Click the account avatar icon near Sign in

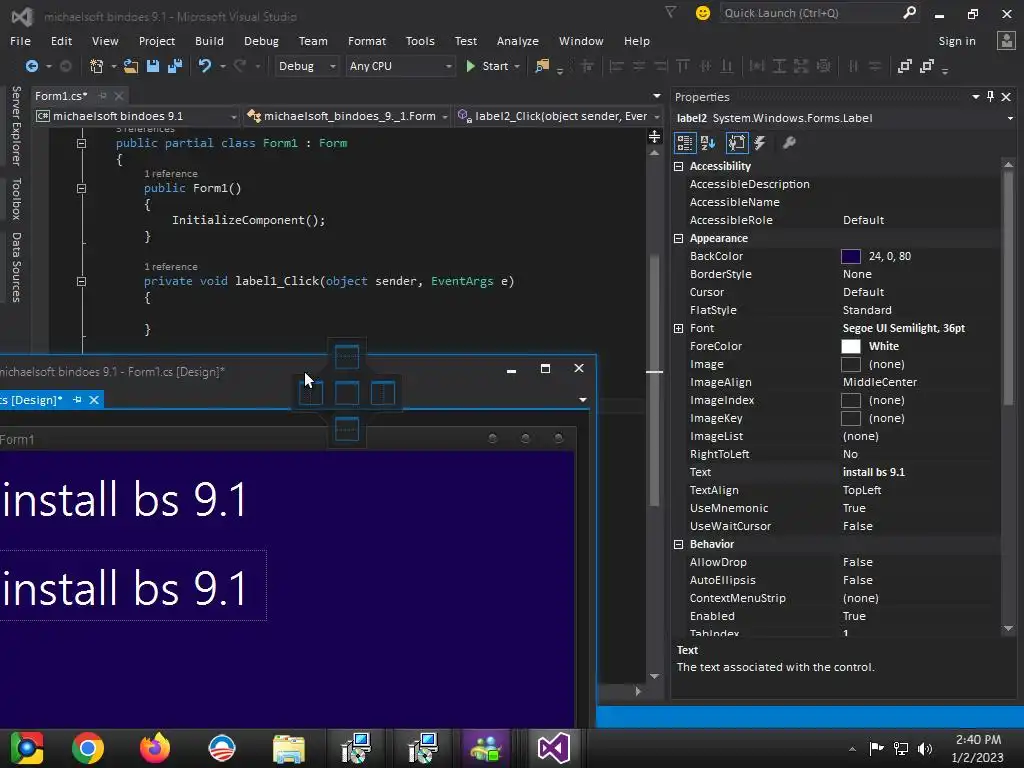coord(1006,40)
